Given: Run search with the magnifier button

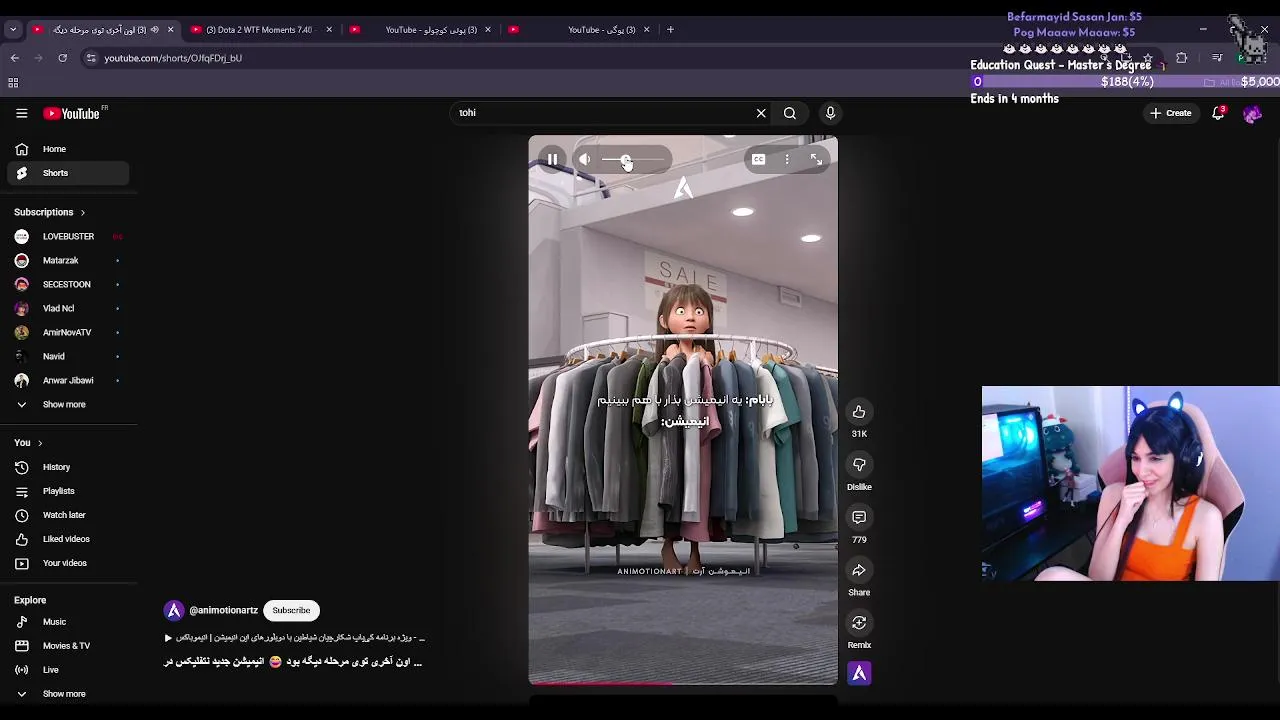Looking at the screenshot, I should pos(790,113).
